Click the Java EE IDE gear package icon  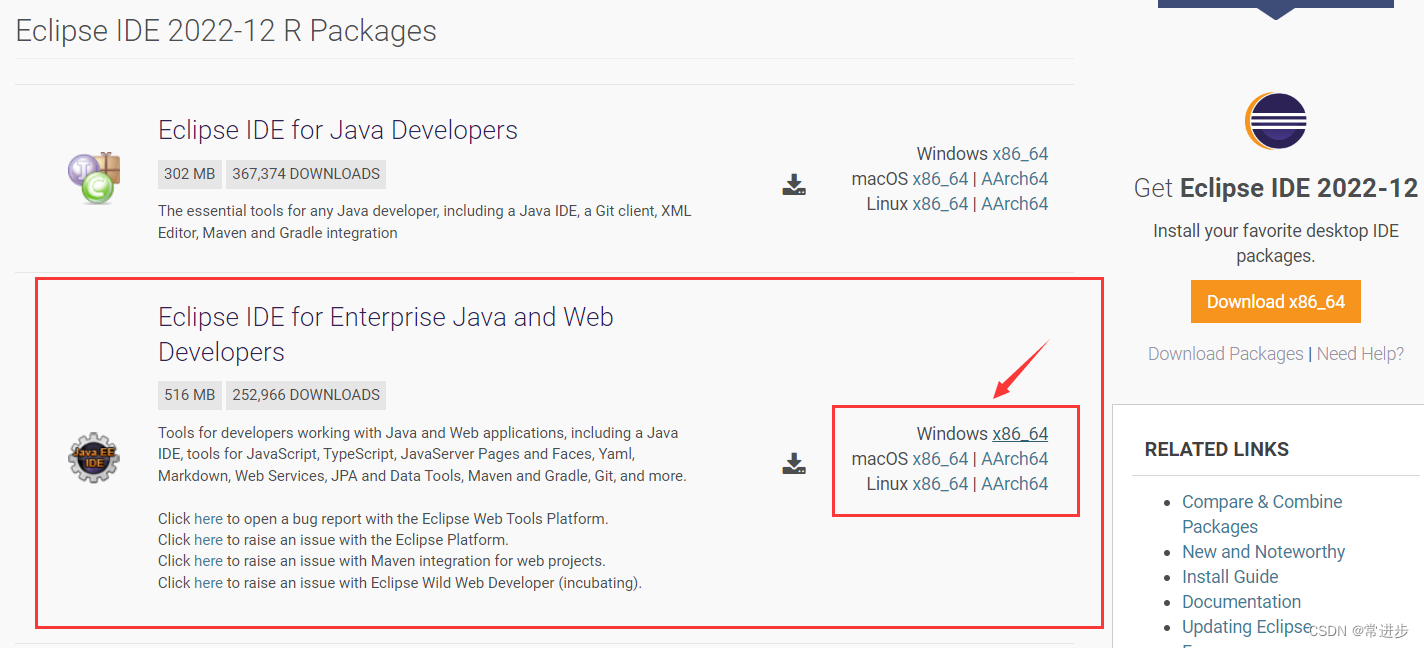pyautogui.click(x=94, y=458)
